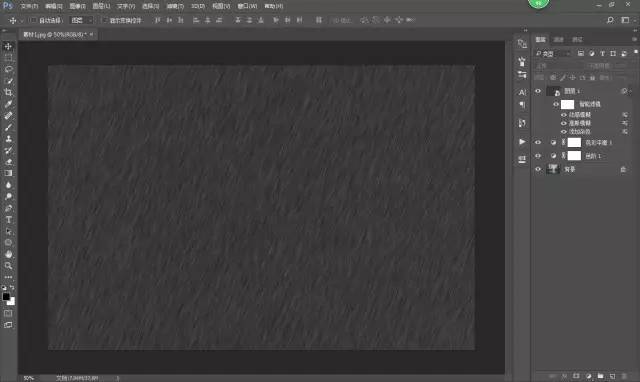640x382 pixels.
Task: Toggle visibility of the smart filters mask
Action: coord(556,104)
